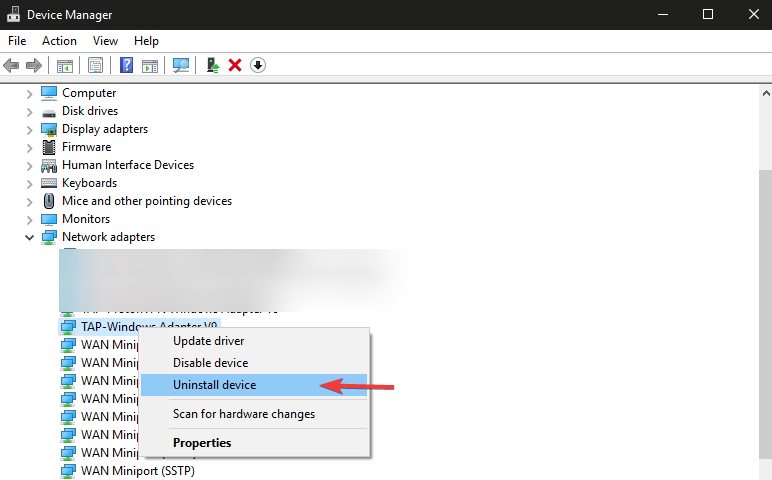
Task: Click the scrollbar up arrow
Action: [x=766, y=93]
